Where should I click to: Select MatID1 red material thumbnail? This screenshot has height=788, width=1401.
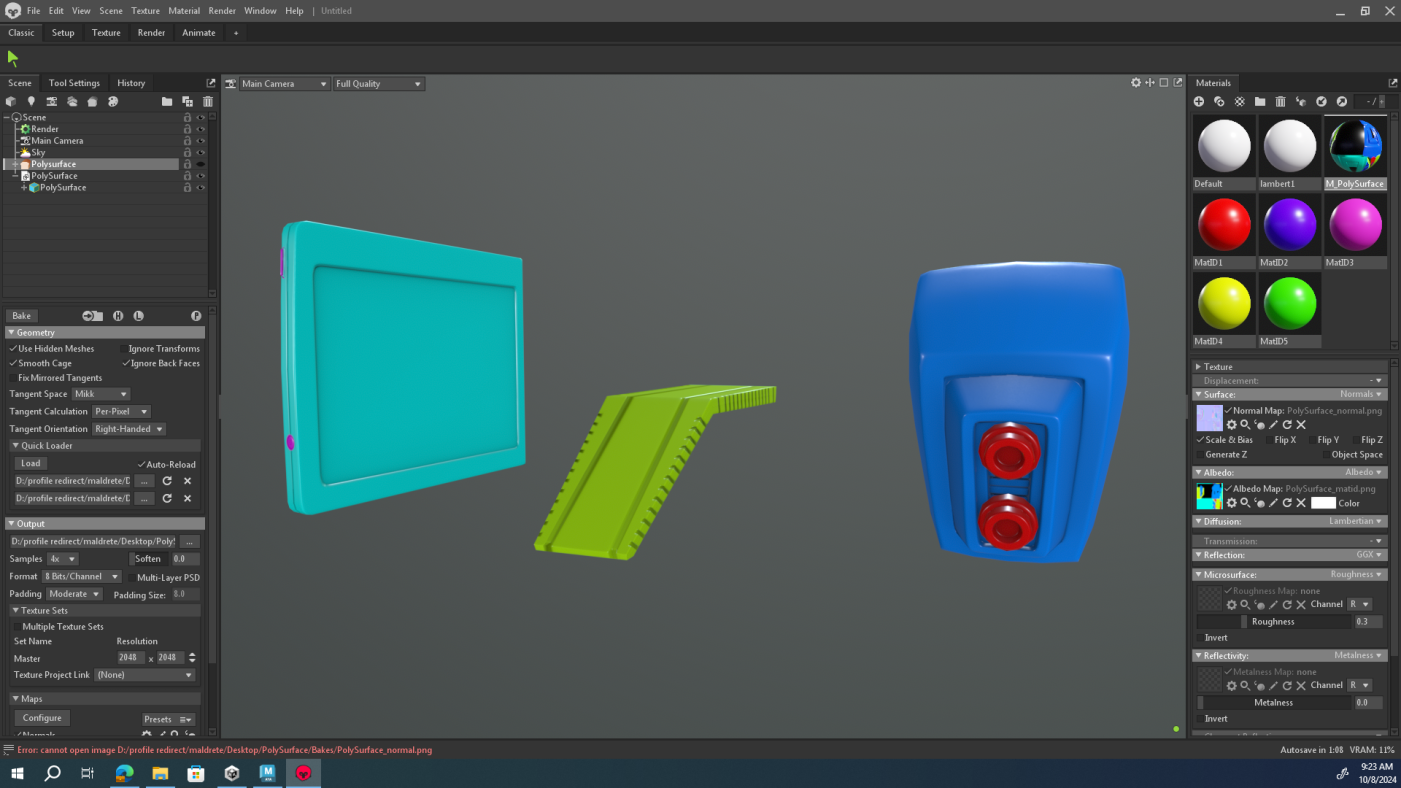pyautogui.click(x=1224, y=224)
